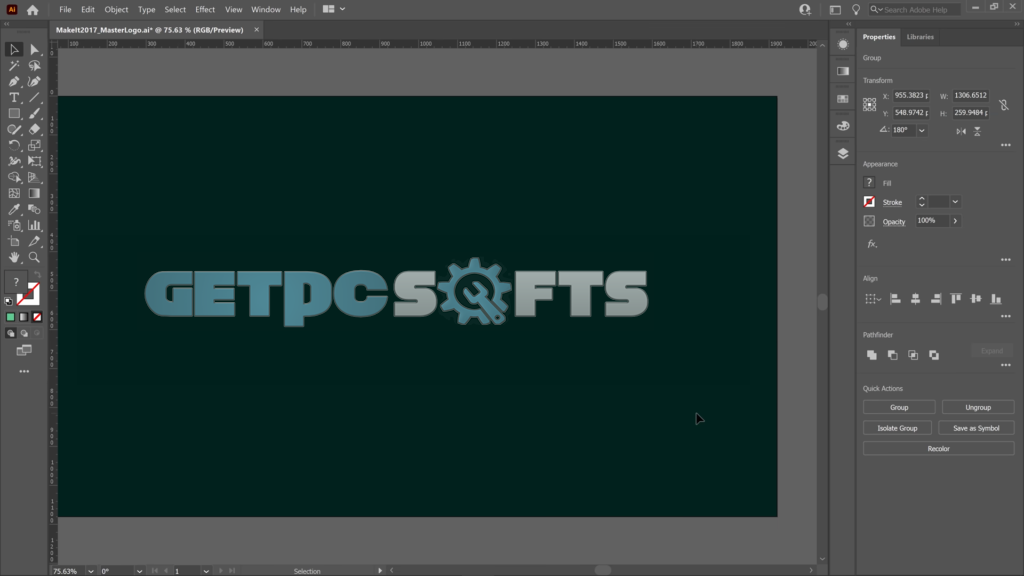
Task: Click the Ungroup button
Action: coord(978,408)
